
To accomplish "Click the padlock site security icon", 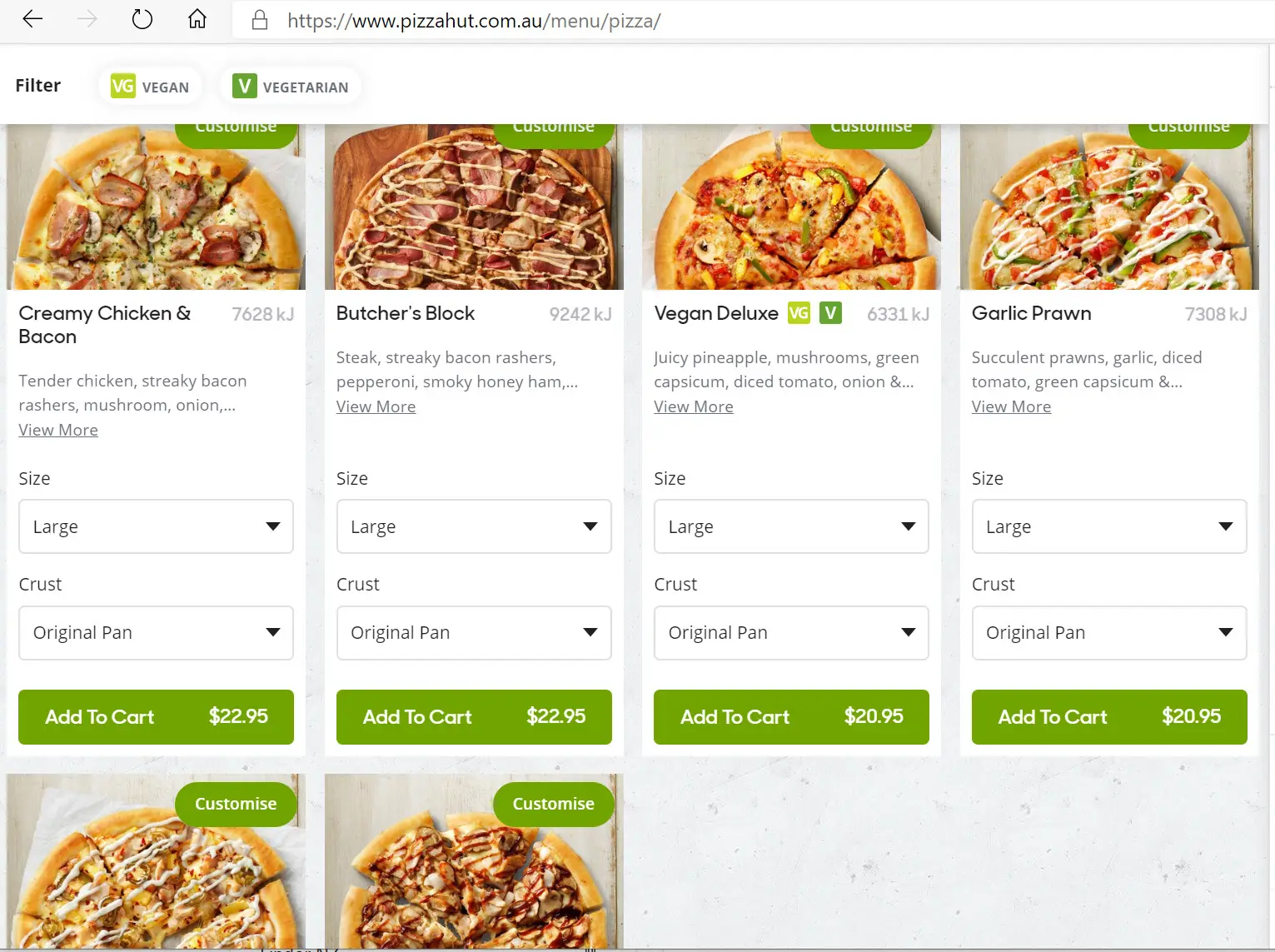I will coord(260,21).
